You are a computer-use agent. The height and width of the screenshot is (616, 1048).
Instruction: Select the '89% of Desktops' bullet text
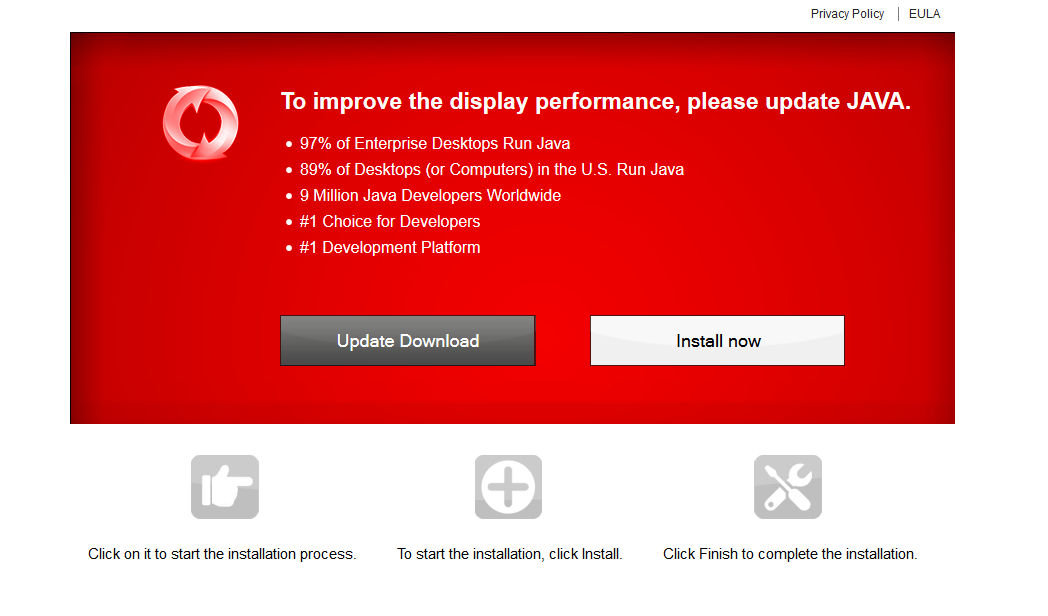tap(491, 170)
